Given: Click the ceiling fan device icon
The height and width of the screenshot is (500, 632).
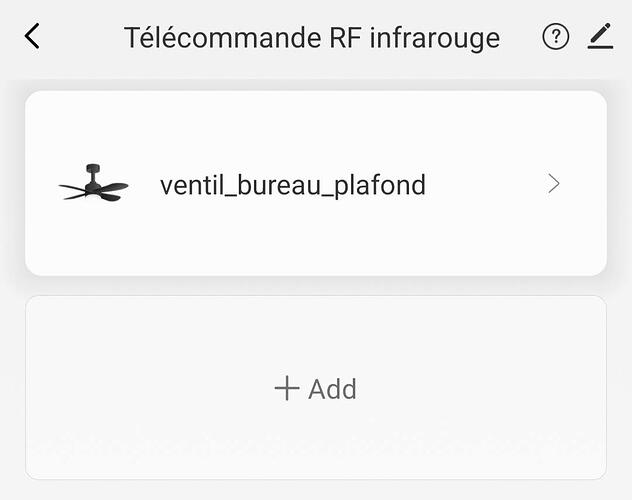Looking at the screenshot, I should [94, 184].
